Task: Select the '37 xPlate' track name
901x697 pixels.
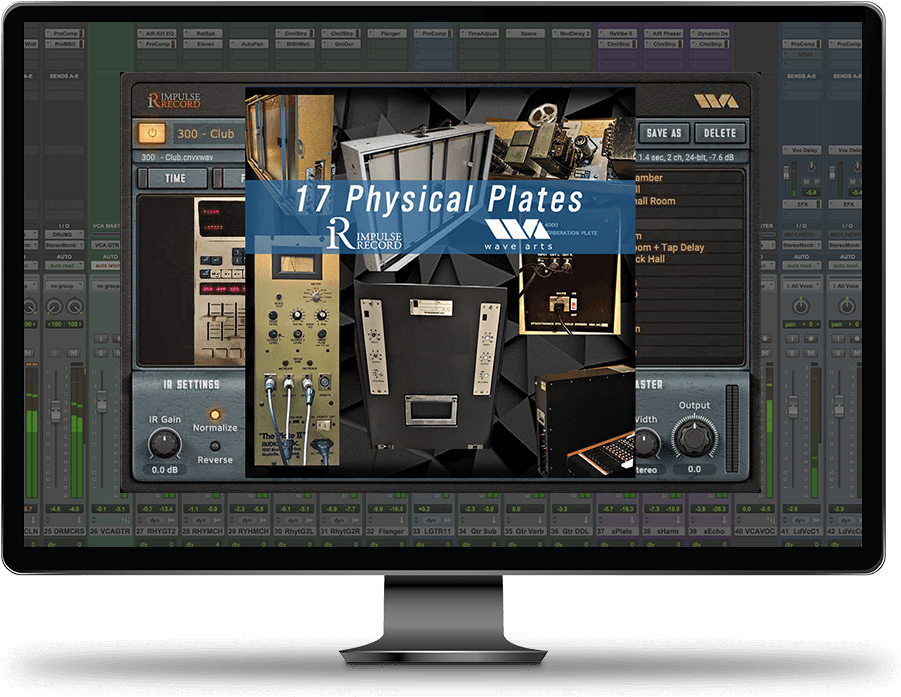Action: [616, 532]
